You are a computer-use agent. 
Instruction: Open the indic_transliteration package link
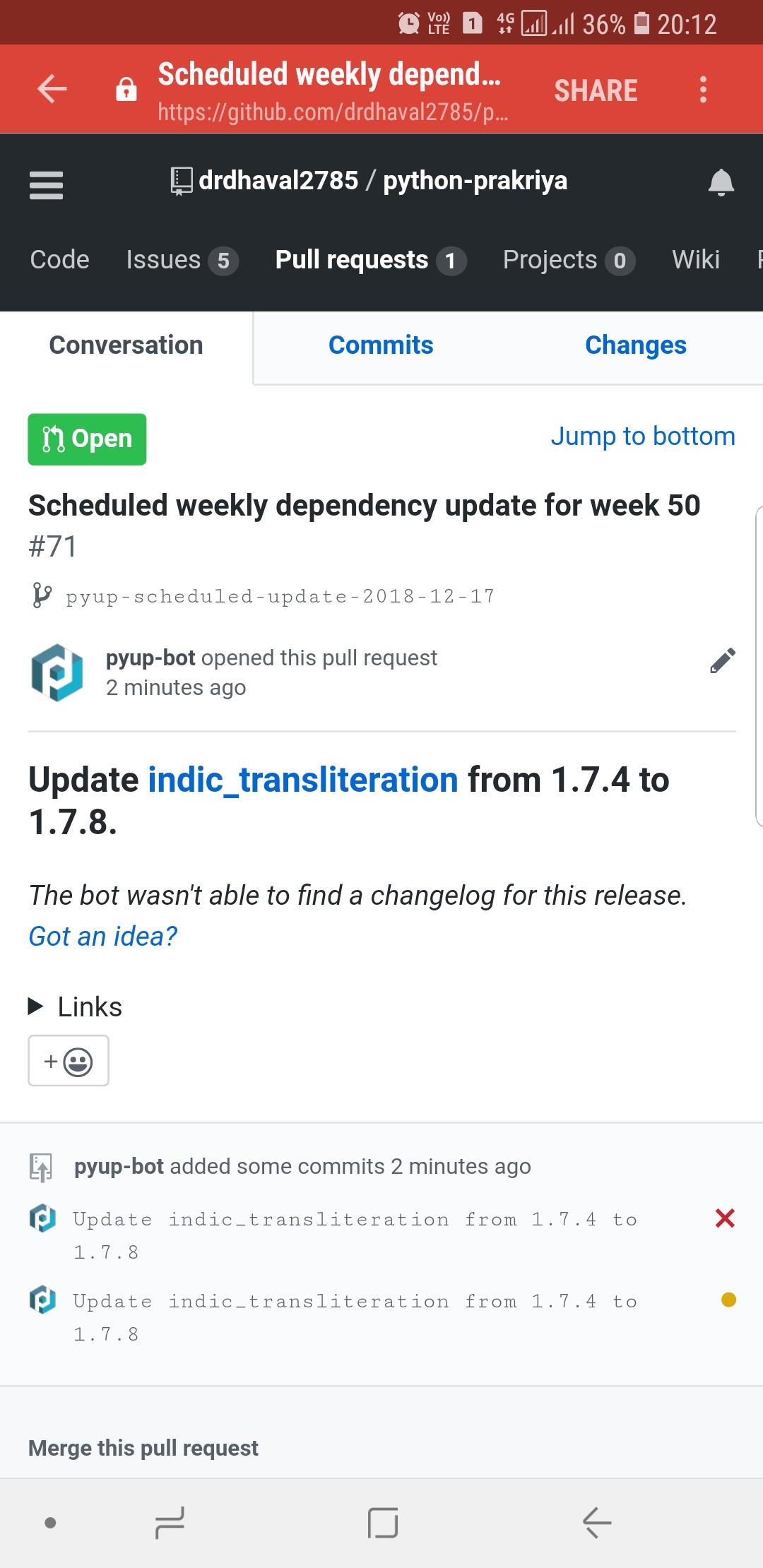301,779
